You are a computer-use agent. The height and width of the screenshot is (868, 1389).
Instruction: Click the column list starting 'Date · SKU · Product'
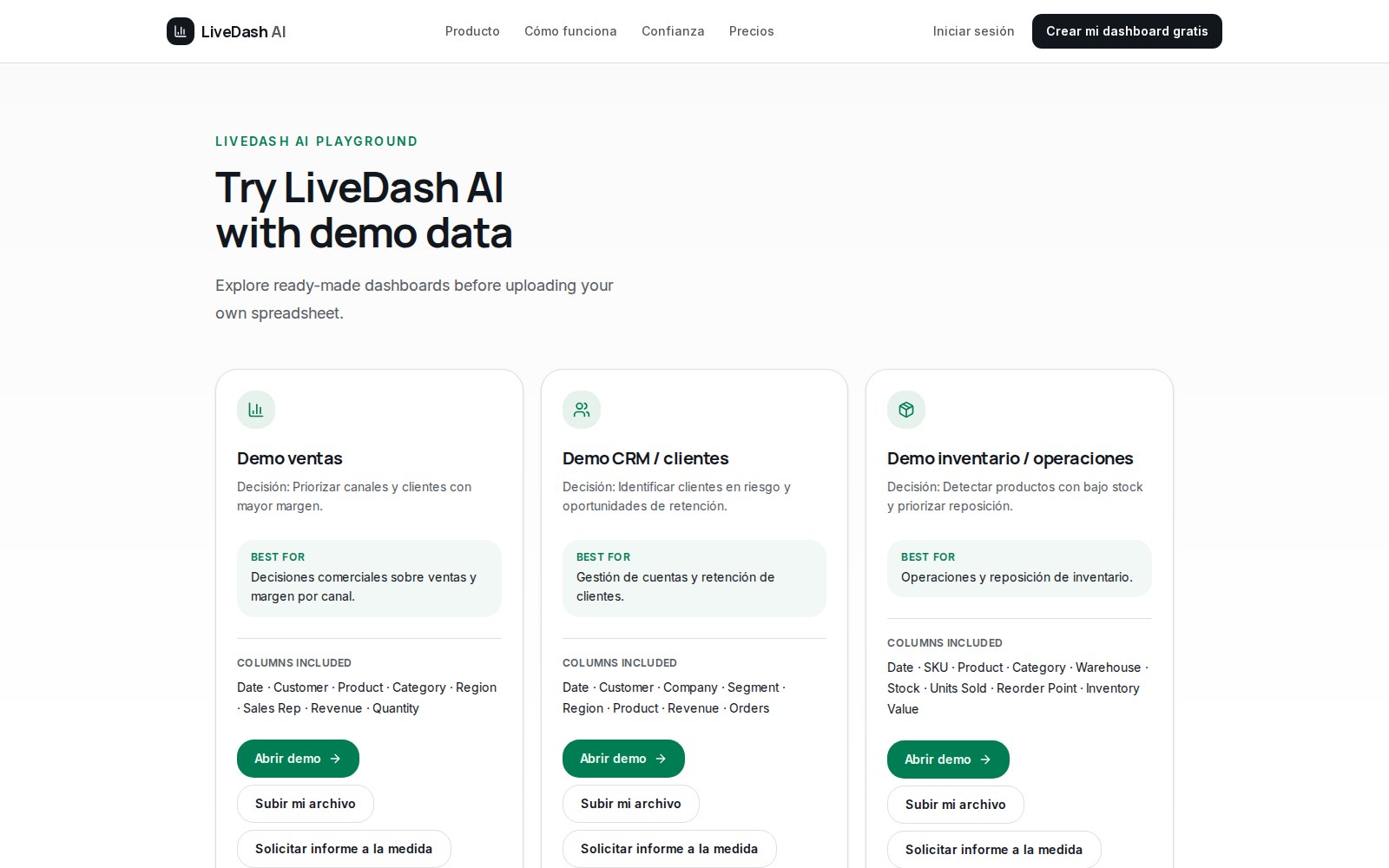pos(1017,688)
